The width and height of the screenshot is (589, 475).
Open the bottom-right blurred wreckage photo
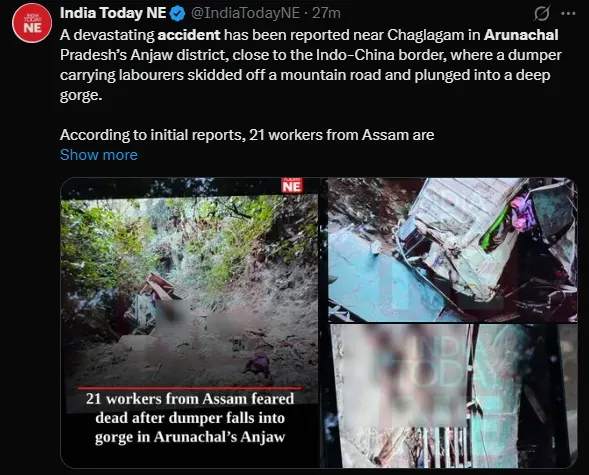pyautogui.click(x=453, y=396)
